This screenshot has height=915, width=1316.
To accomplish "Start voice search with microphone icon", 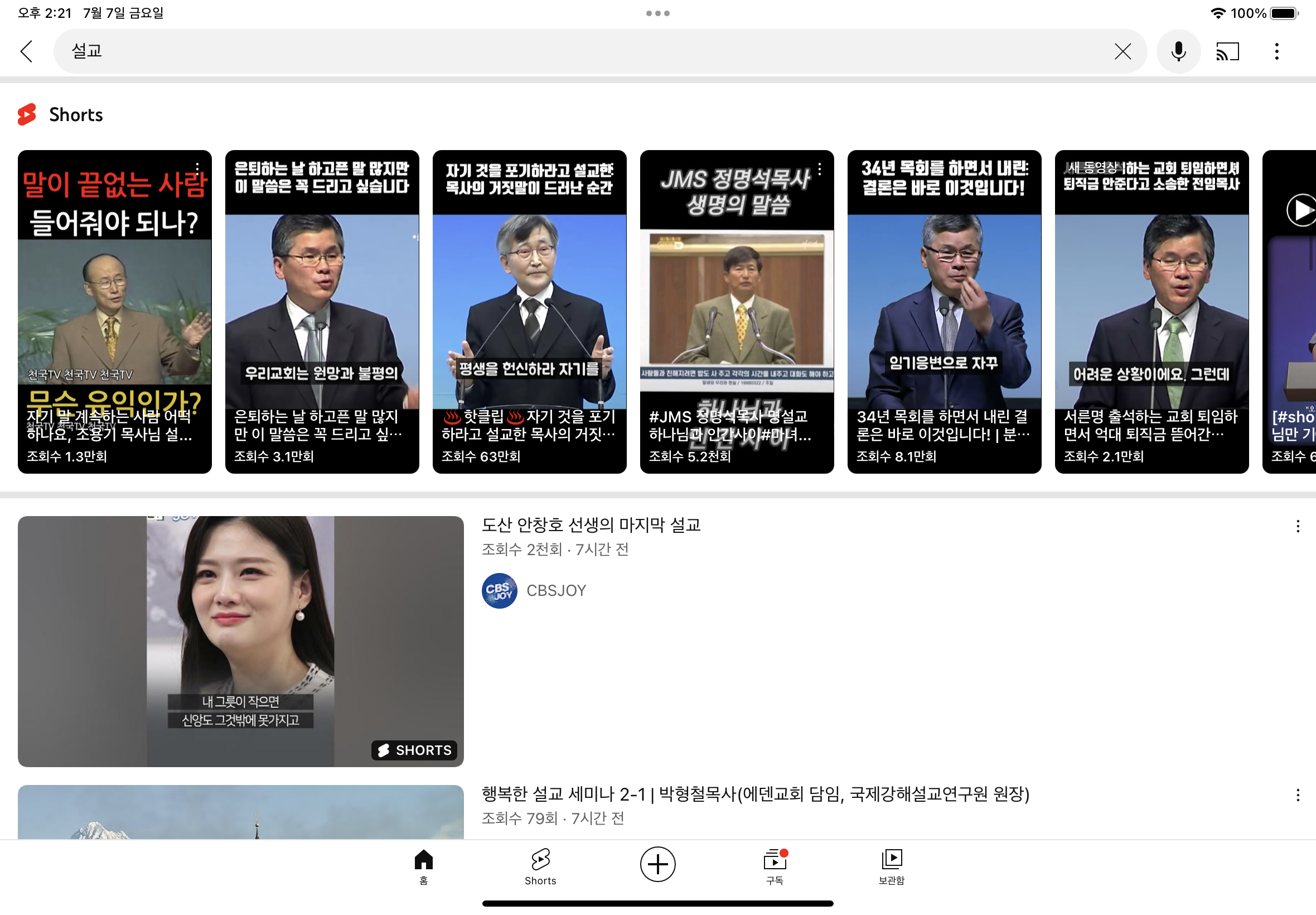I will click(x=1178, y=51).
